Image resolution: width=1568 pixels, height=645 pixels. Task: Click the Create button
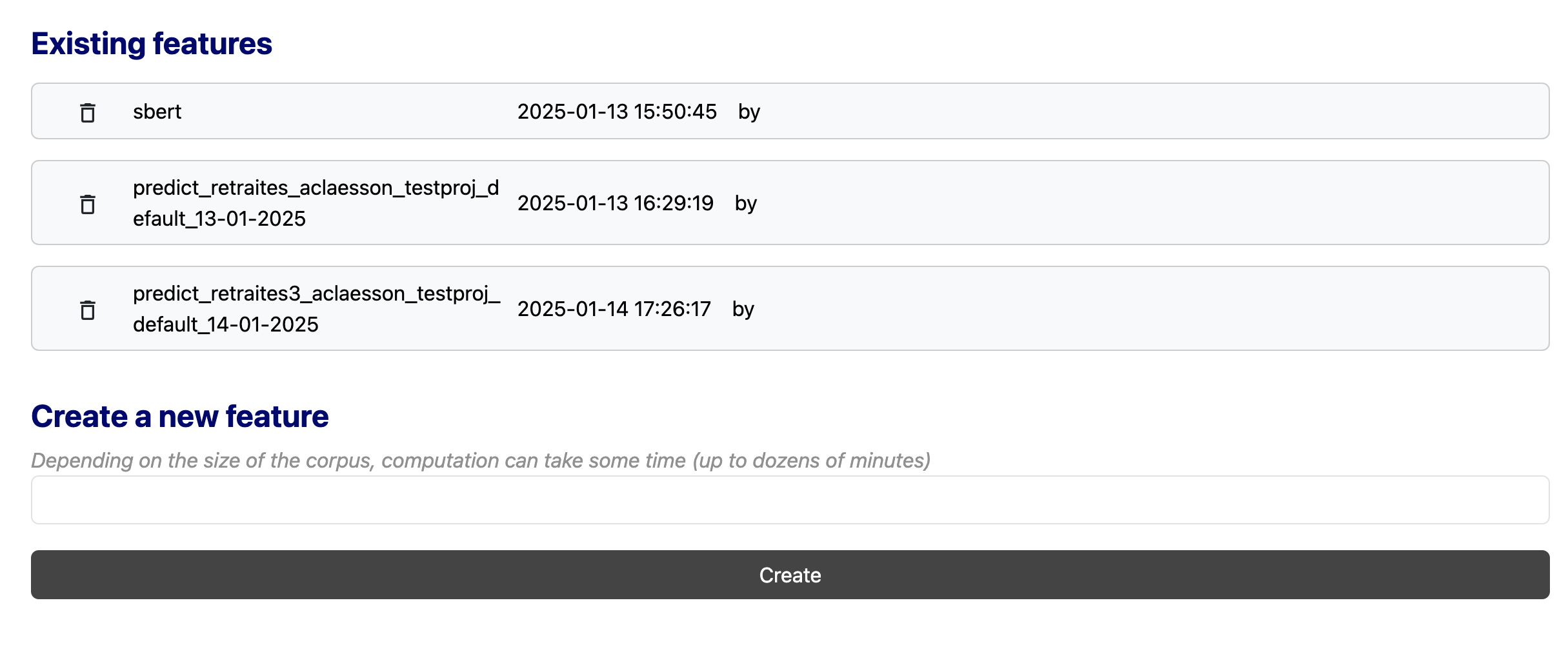(790, 575)
